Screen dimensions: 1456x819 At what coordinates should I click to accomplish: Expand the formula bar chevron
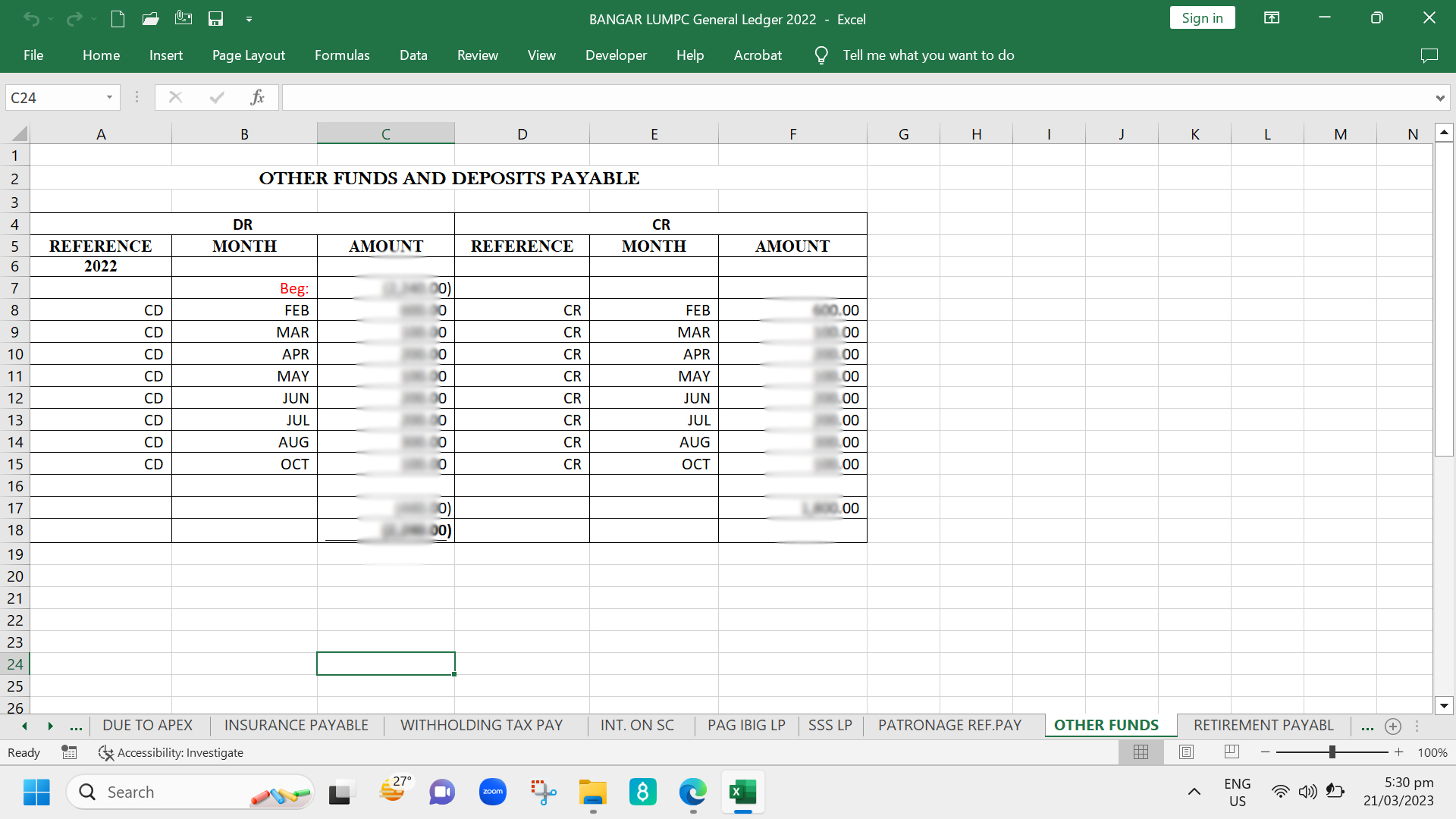[x=1439, y=98]
